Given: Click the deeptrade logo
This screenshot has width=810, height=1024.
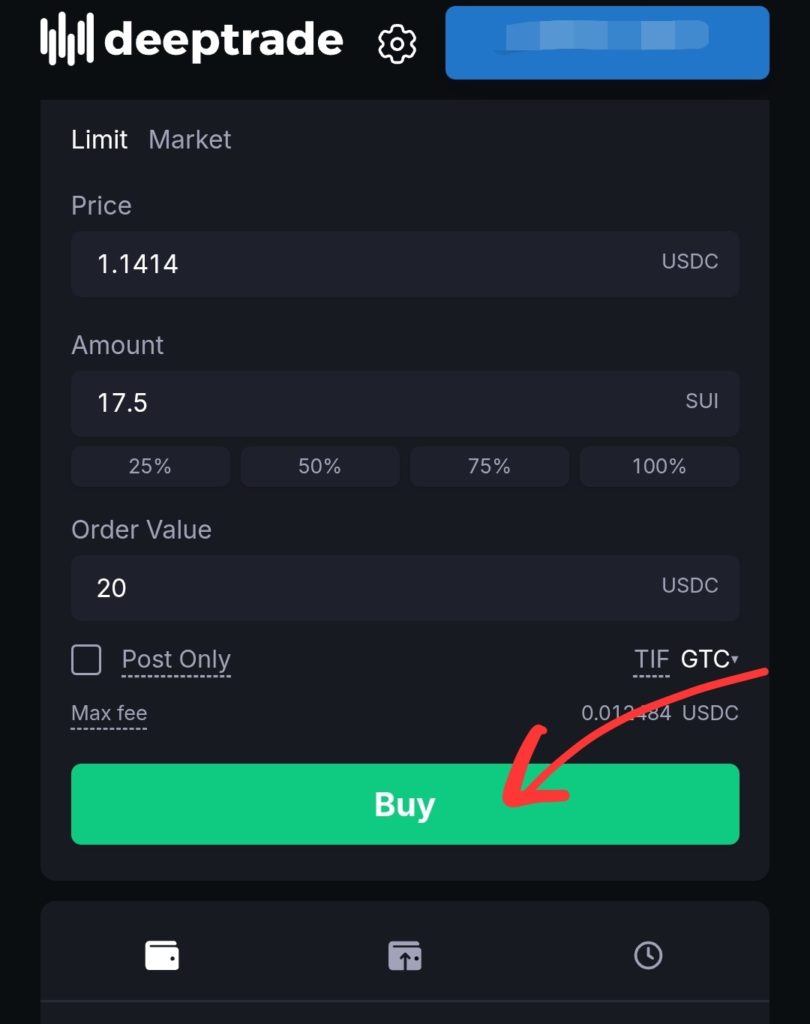Looking at the screenshot, I should [x=192, y=41].
